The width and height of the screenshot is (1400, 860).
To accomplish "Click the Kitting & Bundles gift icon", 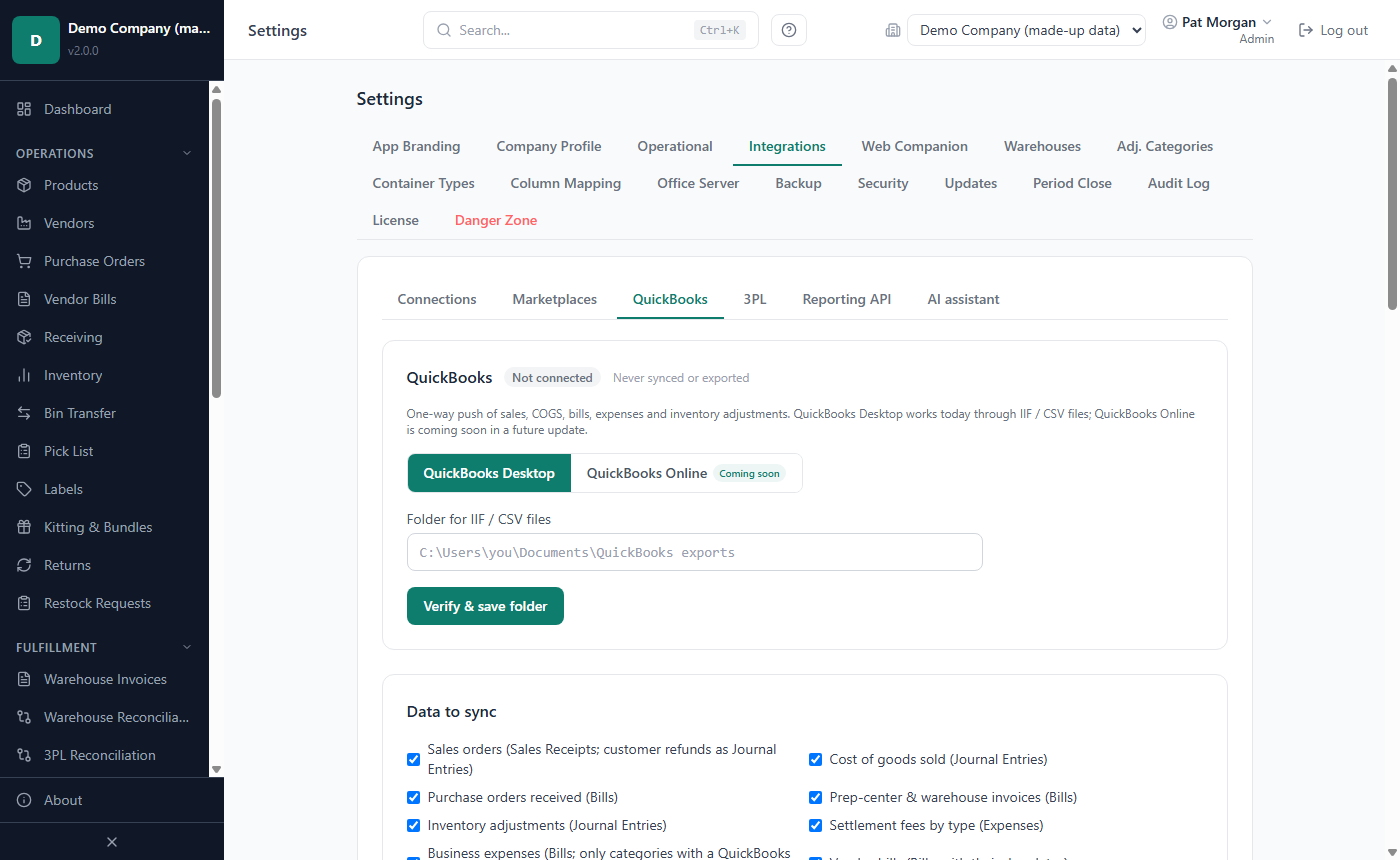I will [24, 527].
